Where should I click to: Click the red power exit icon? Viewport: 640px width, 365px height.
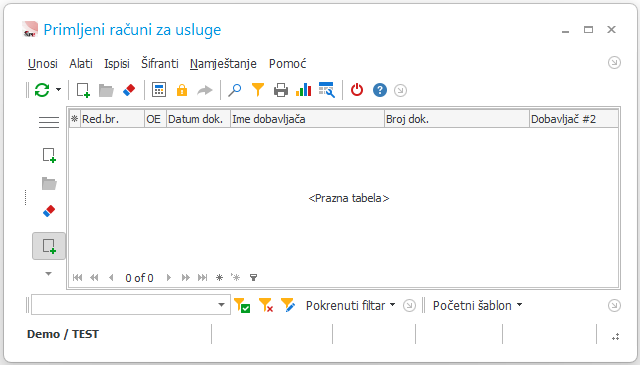(x=357, y=90)
